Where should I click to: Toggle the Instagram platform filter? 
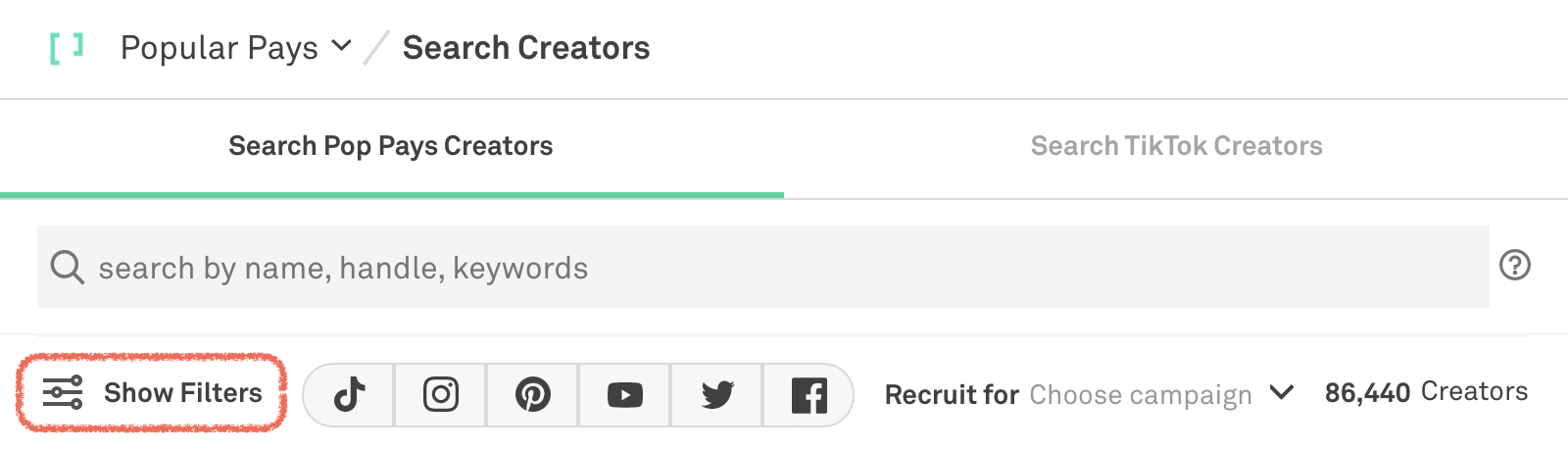click(x=441, y=395)
